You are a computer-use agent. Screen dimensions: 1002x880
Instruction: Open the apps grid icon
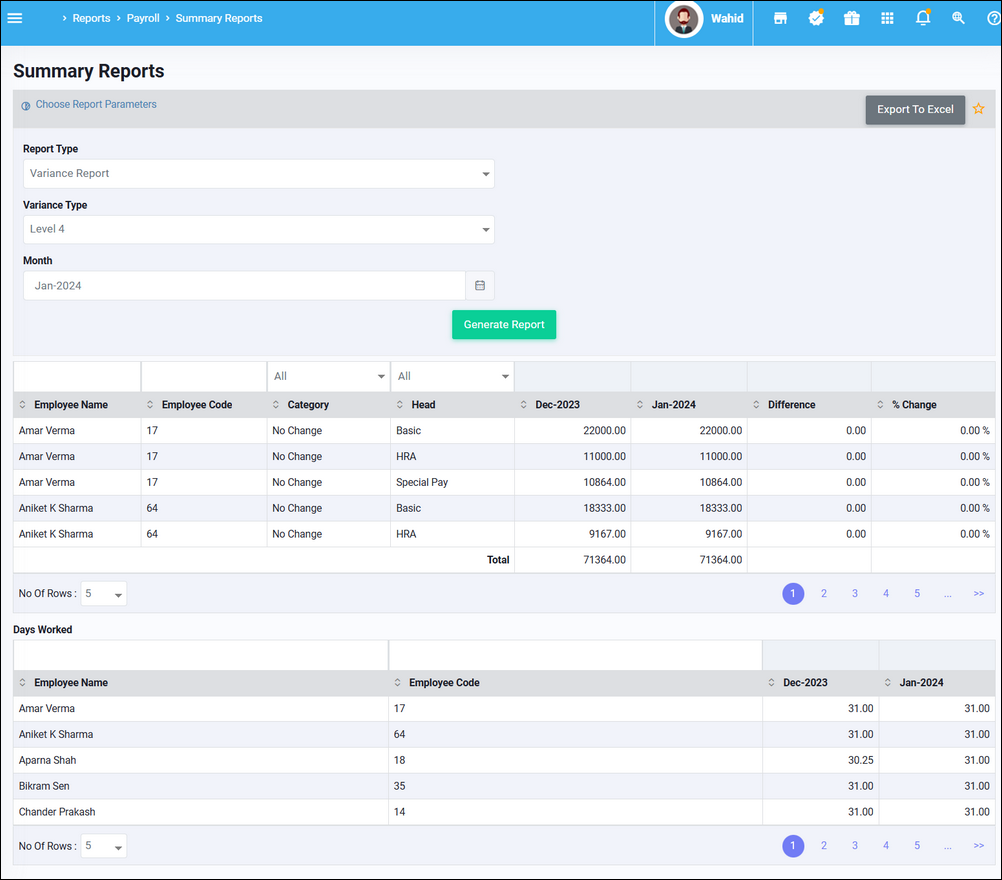(887, 18)
